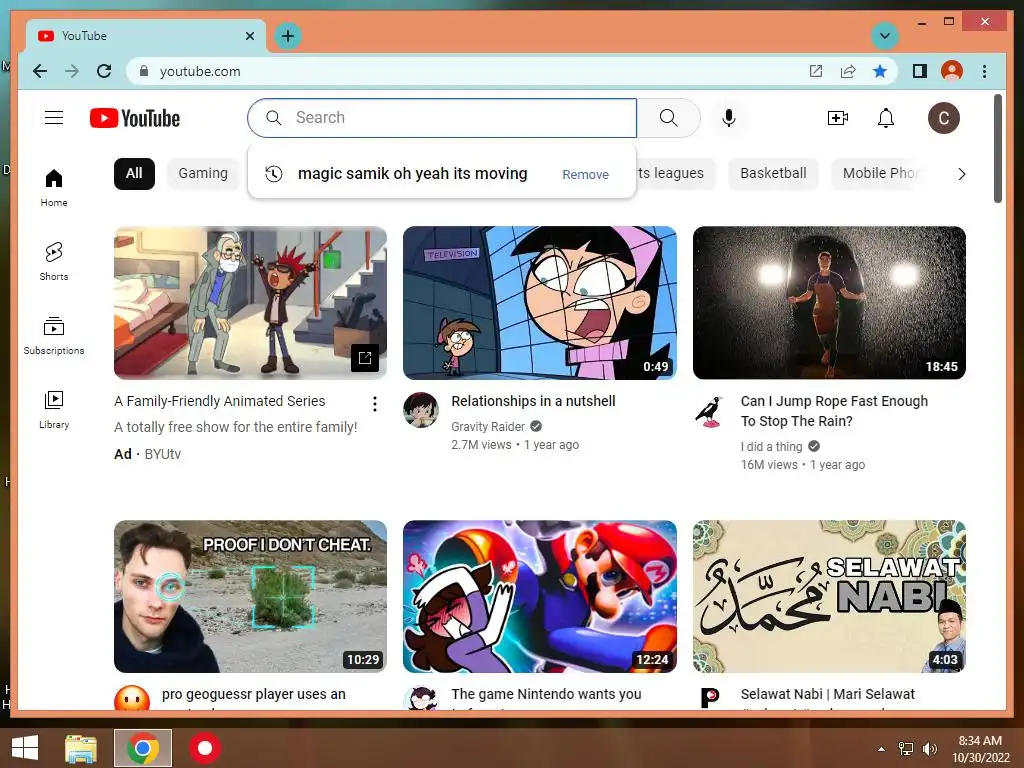Bookmark star in the address bar
The height and width of the screenshot is (768, 1024).
click(880, 71)
